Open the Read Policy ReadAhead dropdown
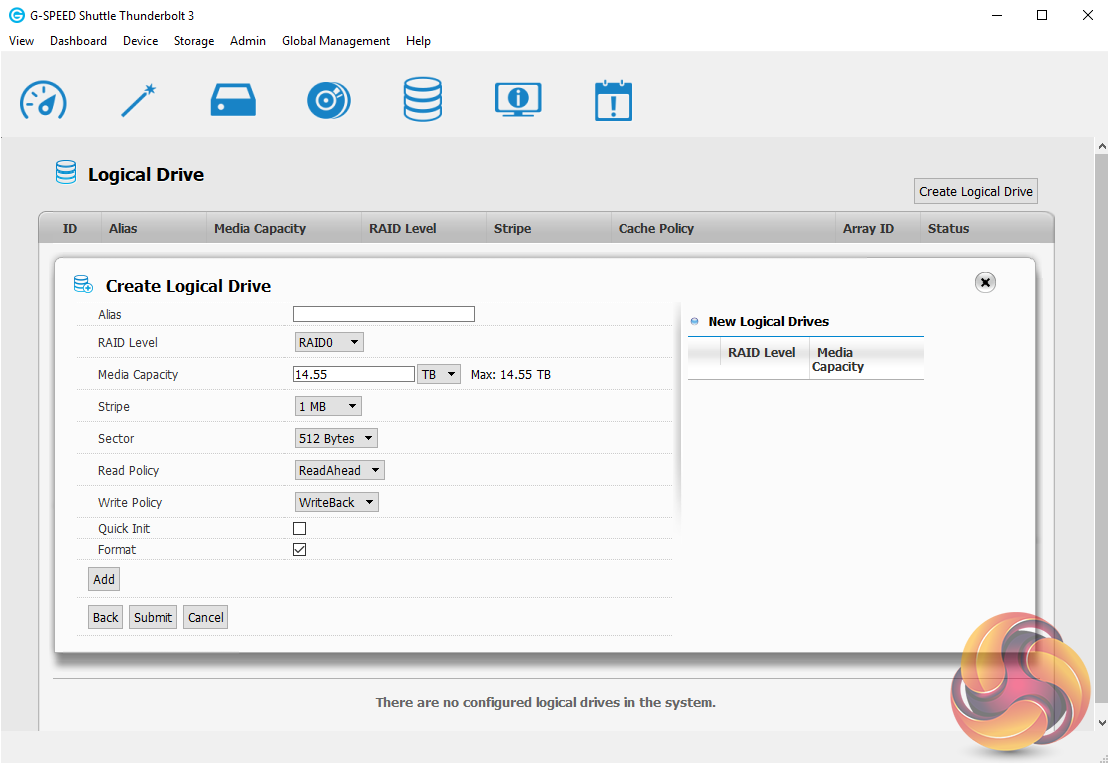This screenshot has width=1108, height=766. 339,471
